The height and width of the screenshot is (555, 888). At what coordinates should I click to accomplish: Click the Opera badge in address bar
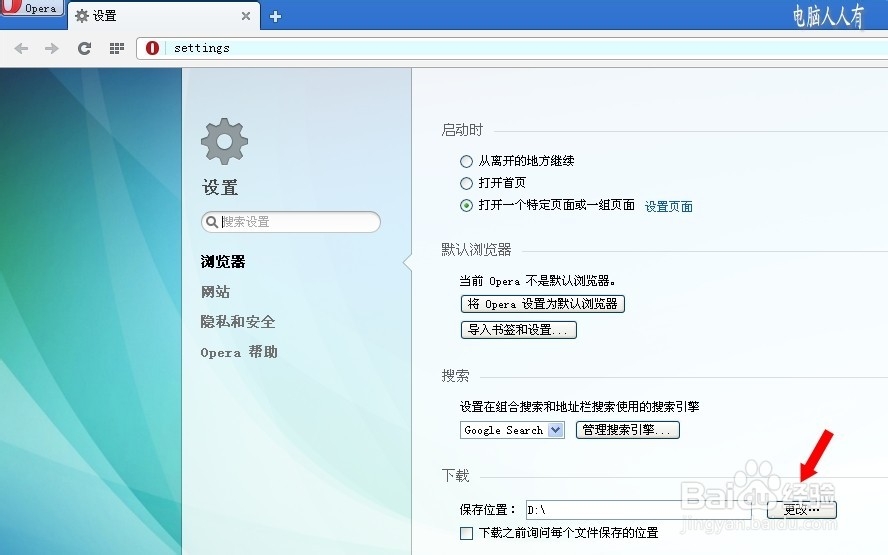tap(152, 48)
